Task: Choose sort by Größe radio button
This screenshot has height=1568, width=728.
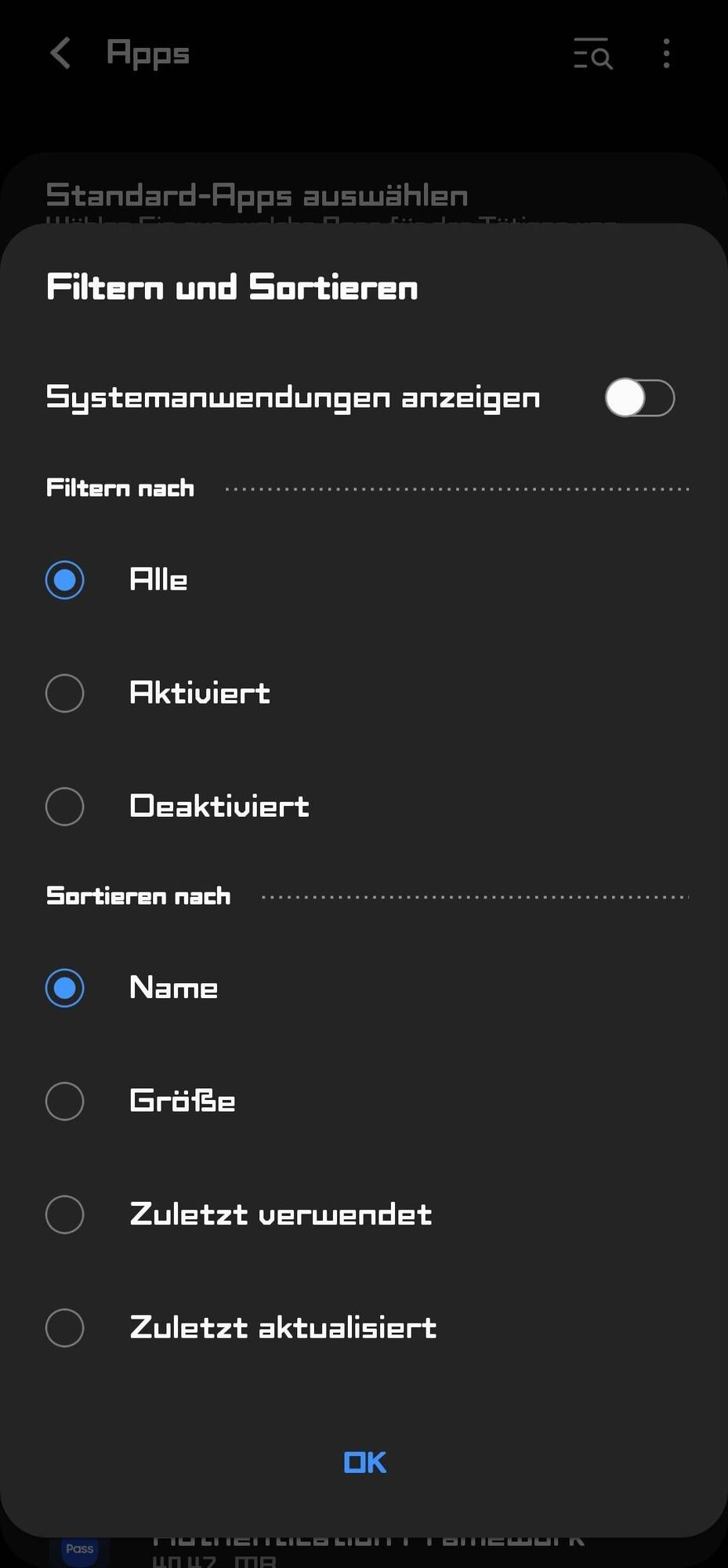Action: (65, 1102)
